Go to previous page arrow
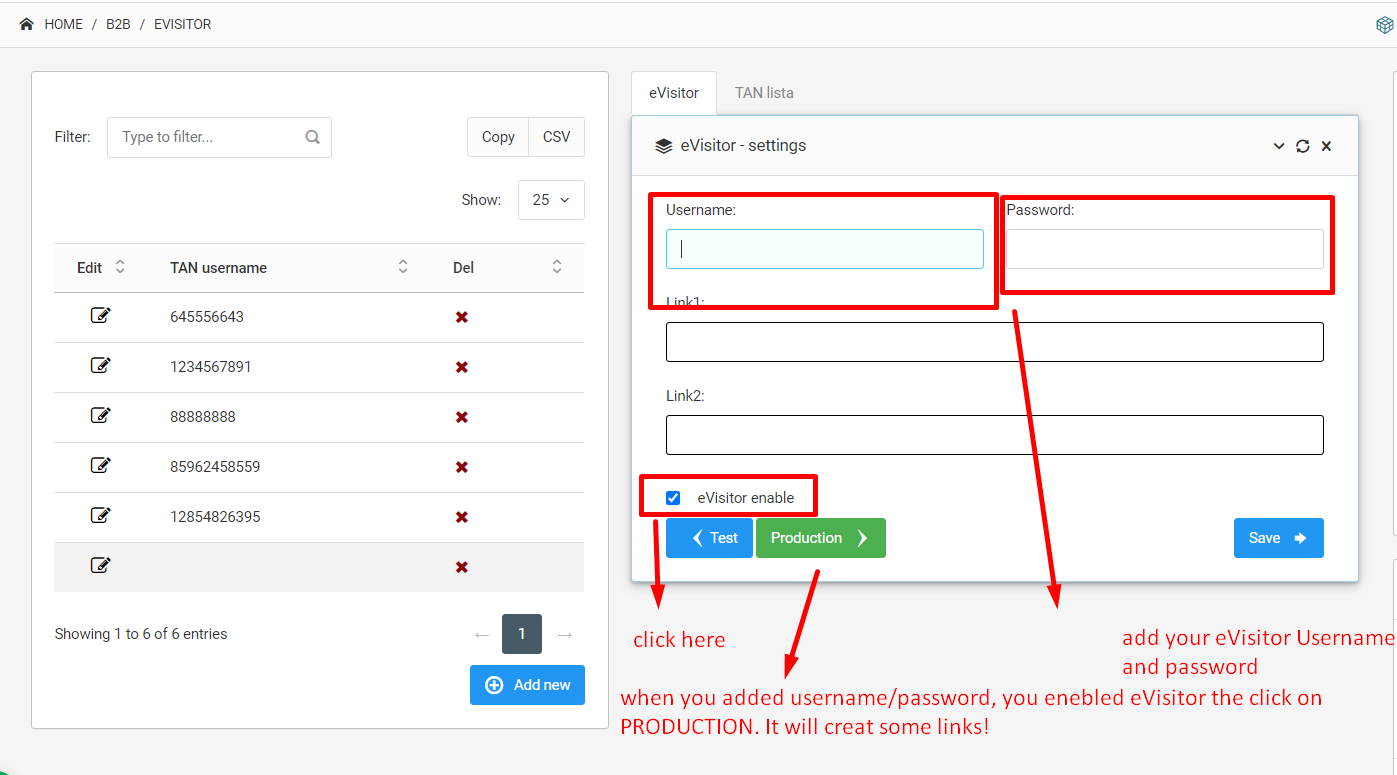Viewport: 1397px width, 775px height. point(482,634)
